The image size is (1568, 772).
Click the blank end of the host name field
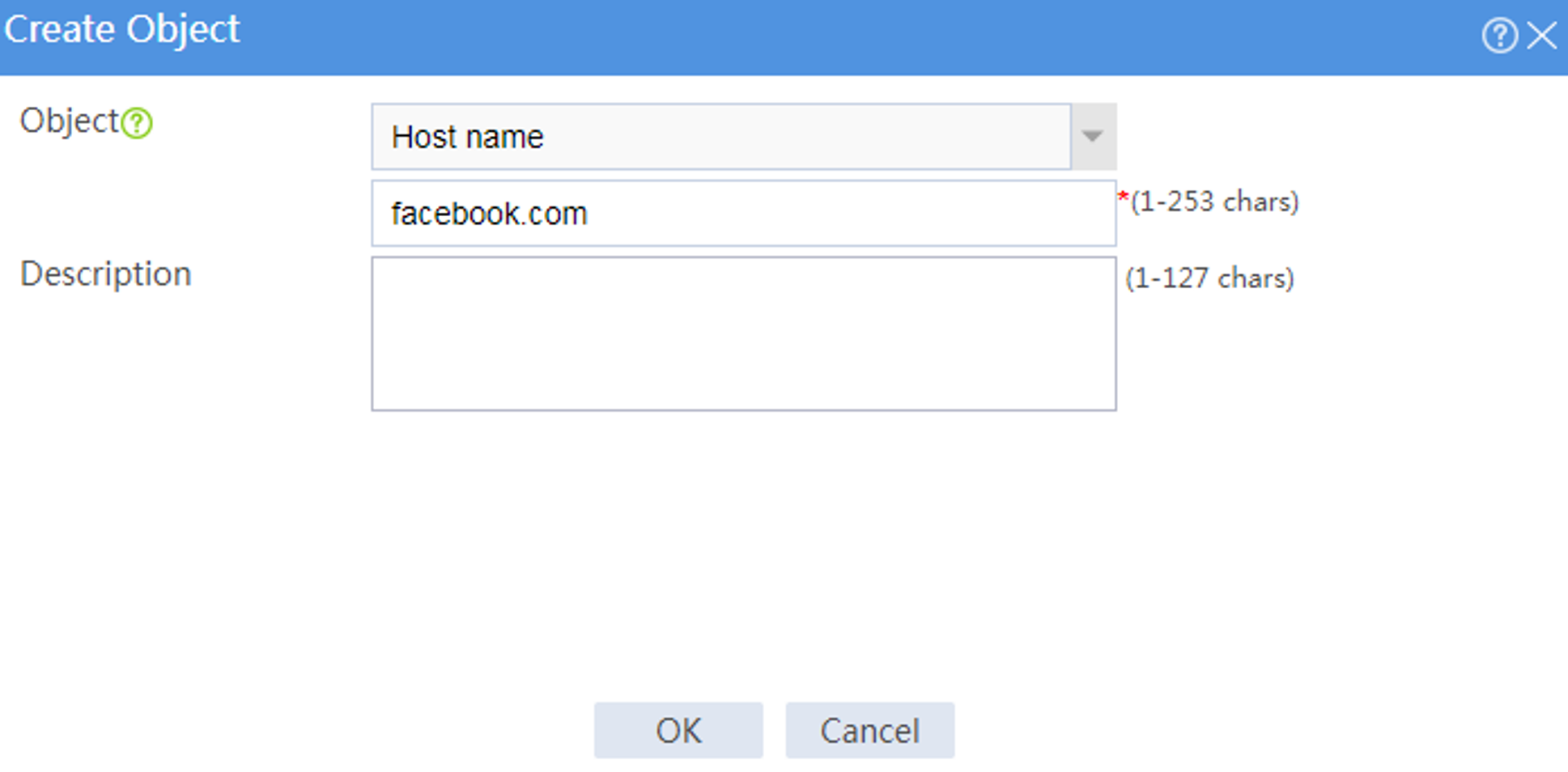[x=890, y=213]
